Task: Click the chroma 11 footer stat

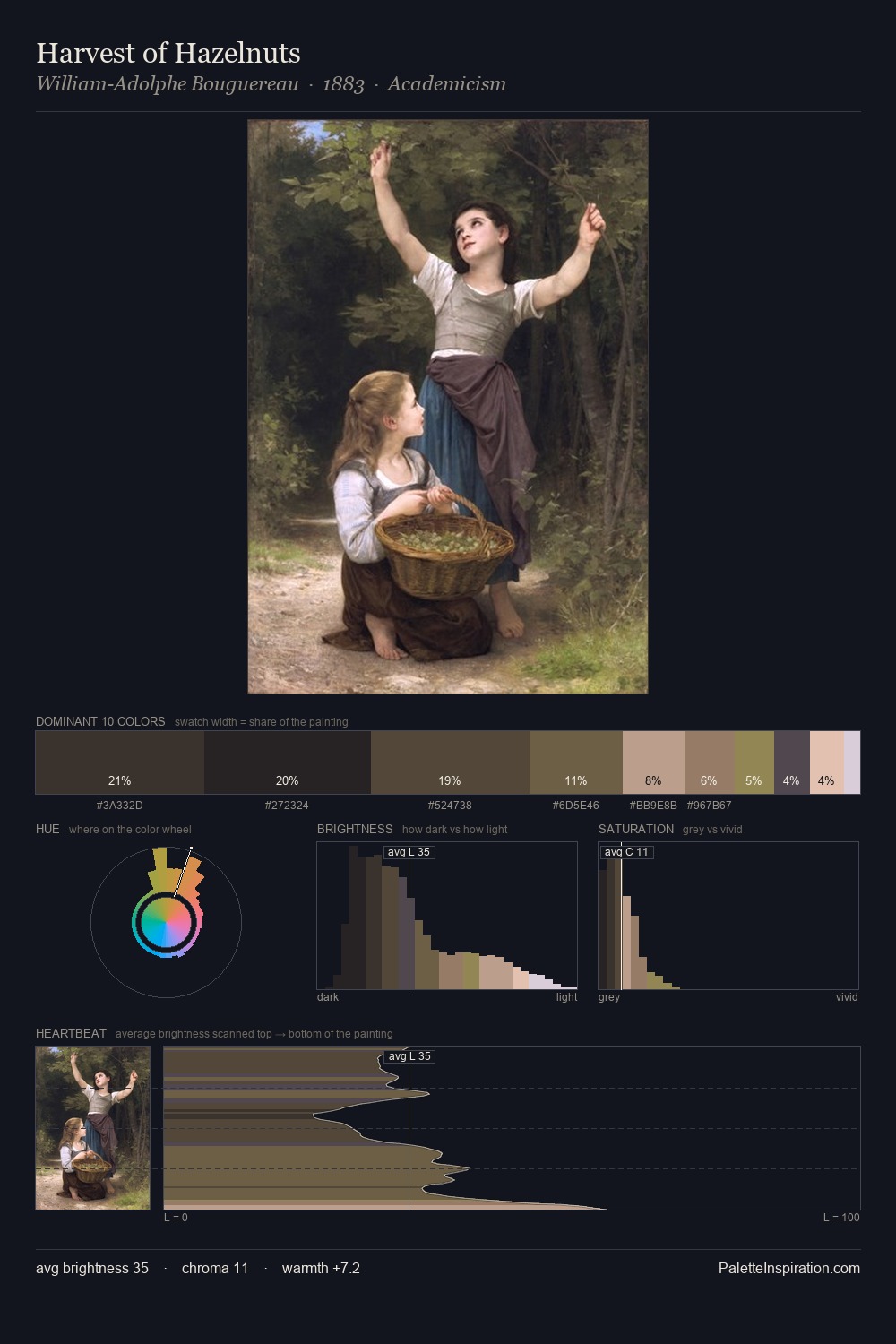Action: pyautogui.click(x=215, y=1268)
